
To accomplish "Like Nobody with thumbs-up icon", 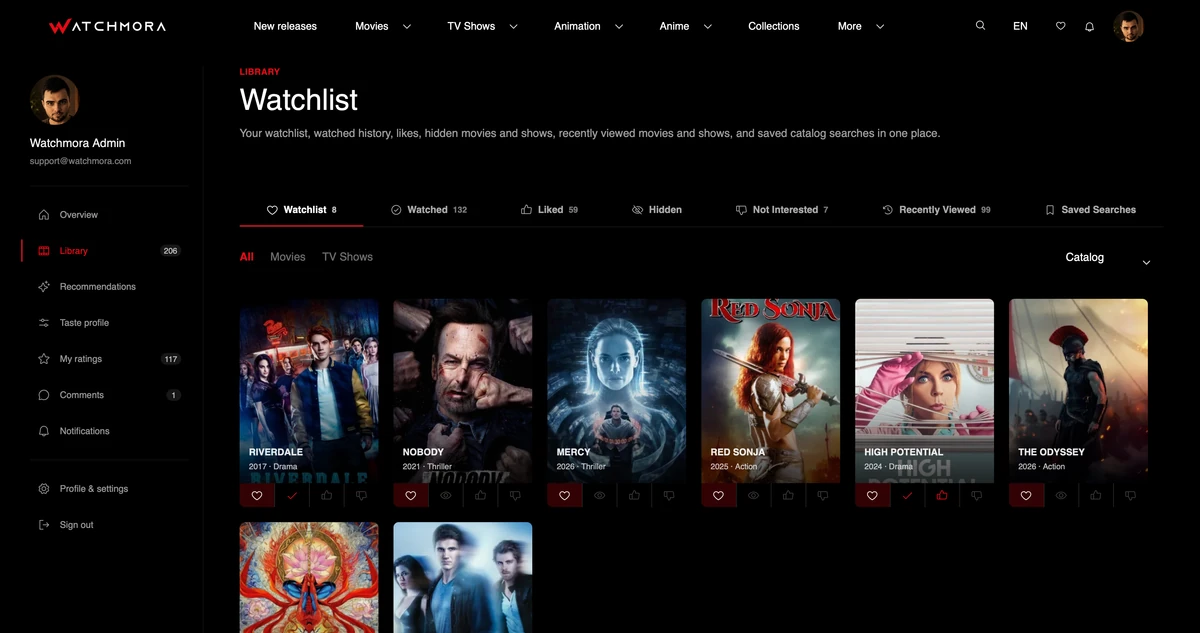I will point(481,495).
